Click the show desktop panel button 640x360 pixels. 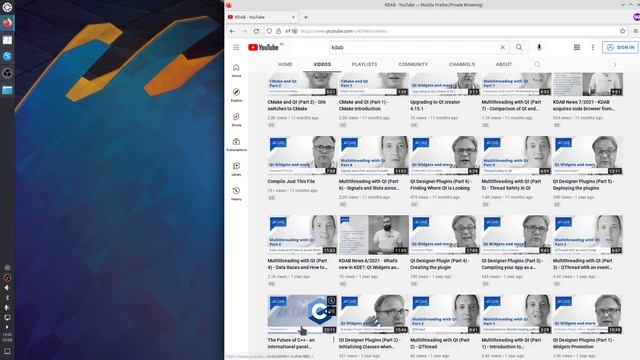7,351
